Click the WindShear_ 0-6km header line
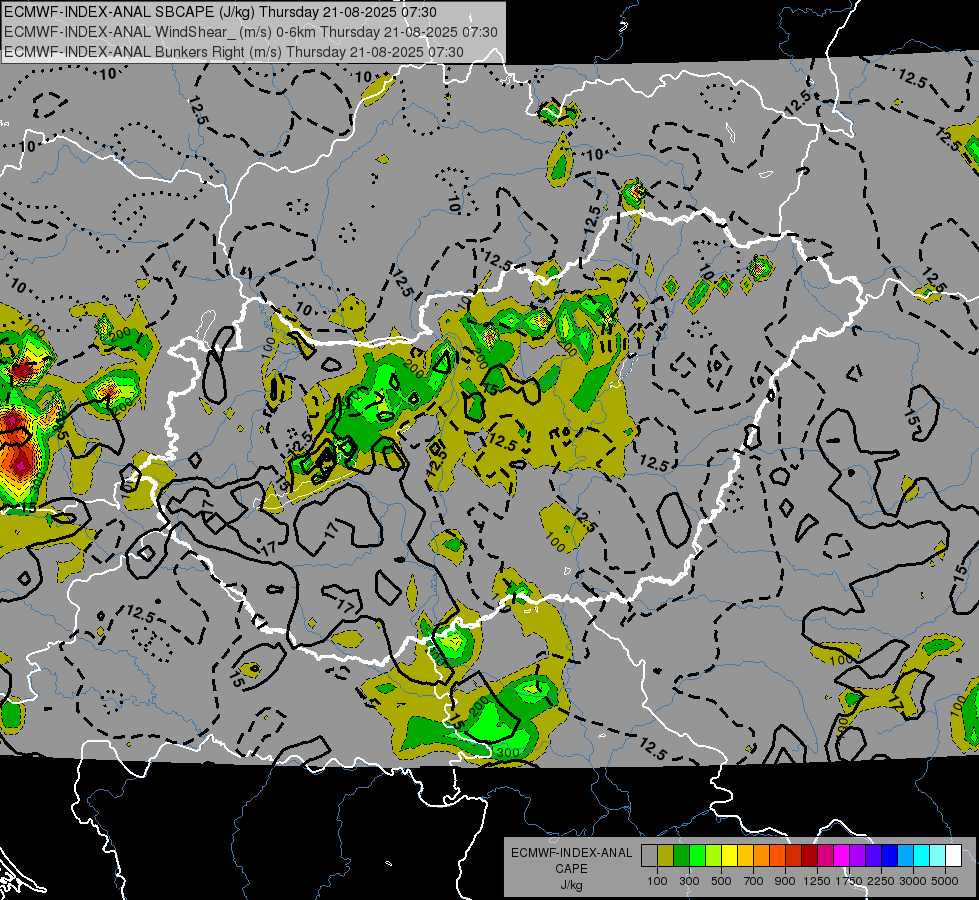Image resolution: width=979 pixels, height=900 pixels. click(x=250, y=32)
